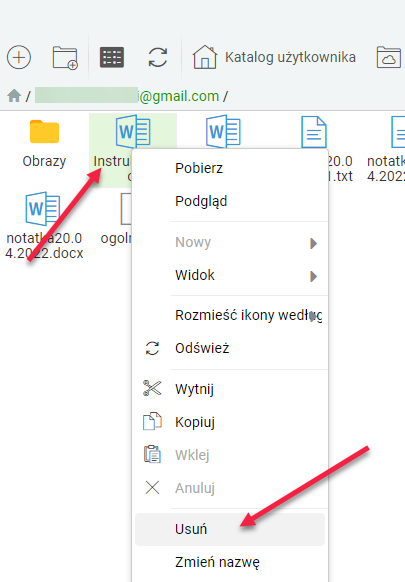Open the Nowy submenu entry
405x582 pixels.
[230, 242]
